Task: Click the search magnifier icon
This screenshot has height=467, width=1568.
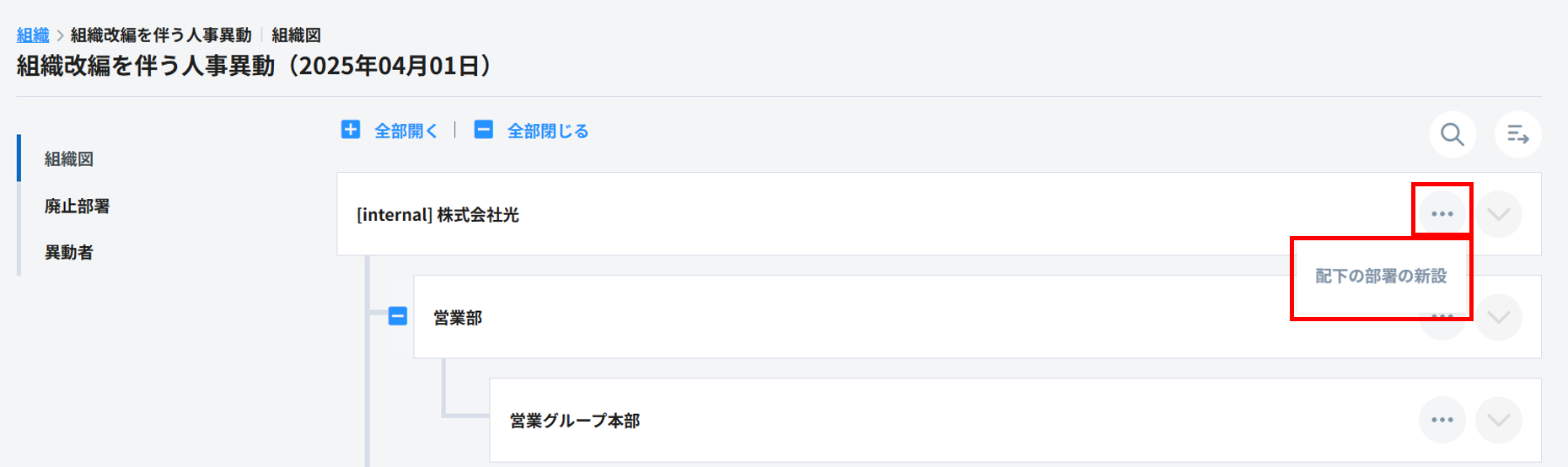Action: click(x=1452, y=135)
